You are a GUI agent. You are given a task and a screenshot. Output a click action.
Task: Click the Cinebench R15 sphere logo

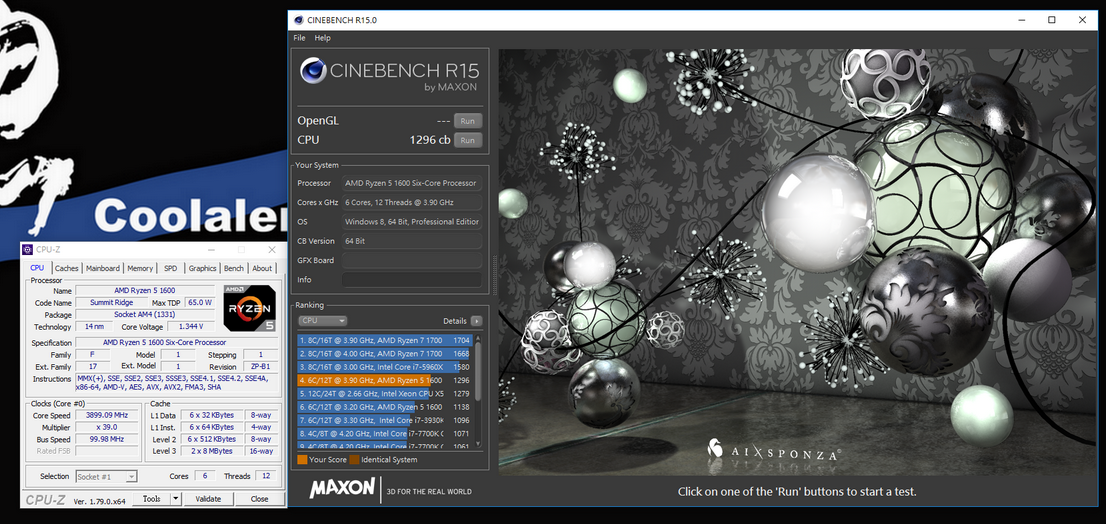(312, 71)
